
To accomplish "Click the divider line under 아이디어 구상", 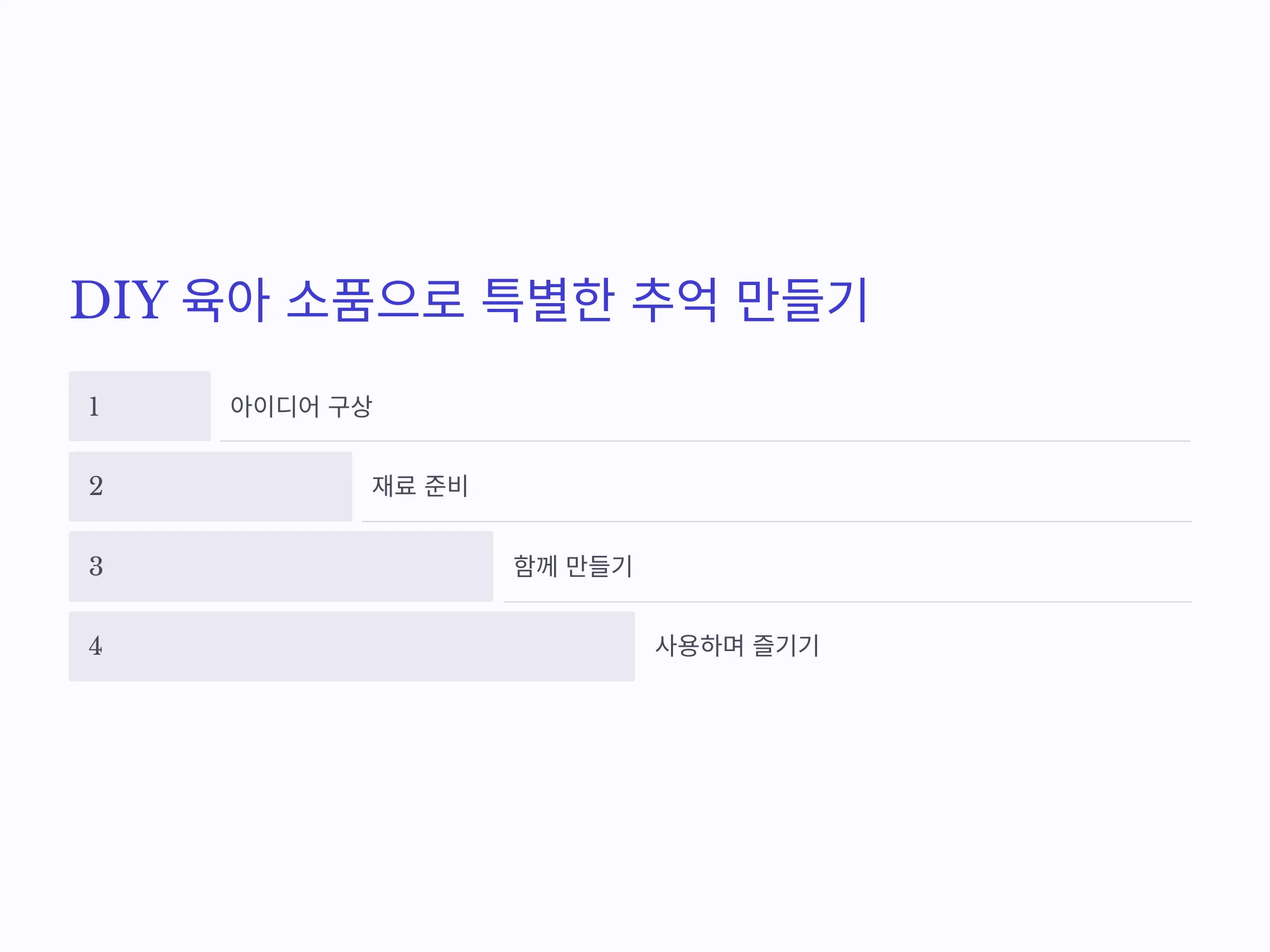I will pyautogui.click(x=705, y=441).
